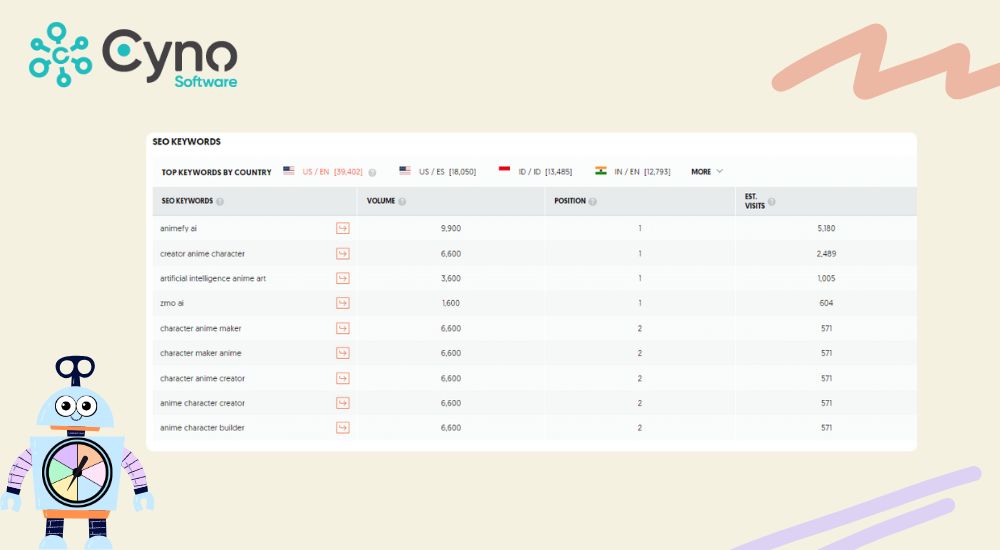1000x550 pixels.
Task: Click the info icon next to Position header
Action: pos(592,201)
